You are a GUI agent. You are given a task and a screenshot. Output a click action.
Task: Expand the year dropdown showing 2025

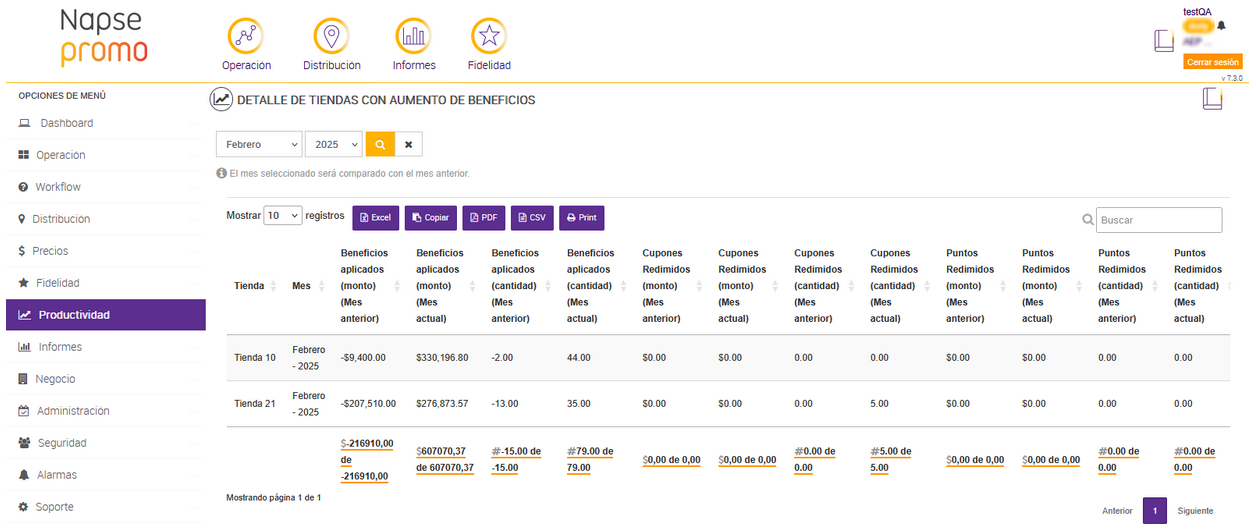333,145
